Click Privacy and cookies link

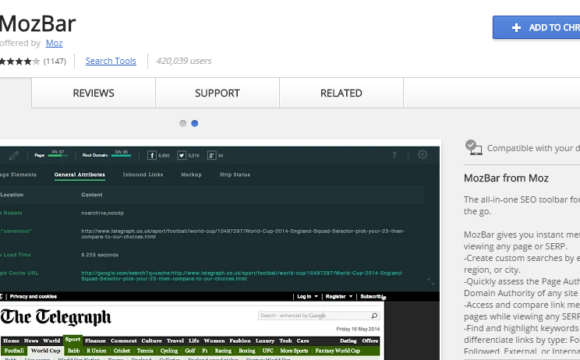pyautogui.click(x=33, y=296)
